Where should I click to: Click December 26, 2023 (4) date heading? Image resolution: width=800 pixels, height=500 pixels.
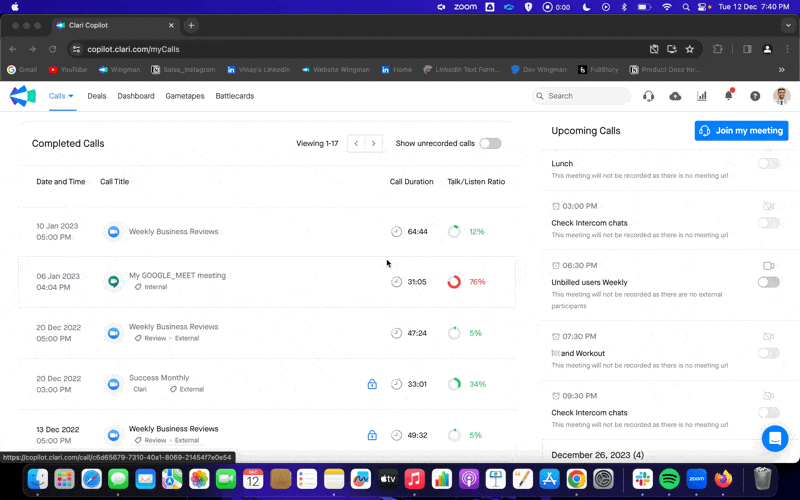pyautogui.click(x=597, y=455)
